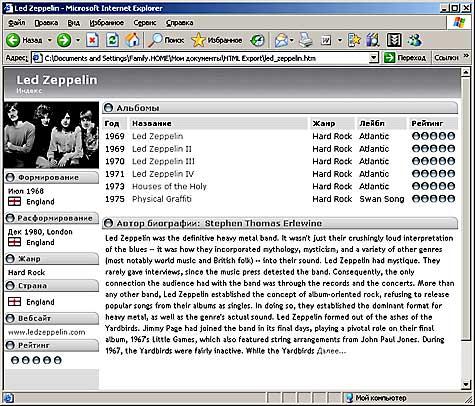Click the black-framed checklist toolbar icon
Screen dimensions: 475x406
pyautogui.click(x=394, y=40)
